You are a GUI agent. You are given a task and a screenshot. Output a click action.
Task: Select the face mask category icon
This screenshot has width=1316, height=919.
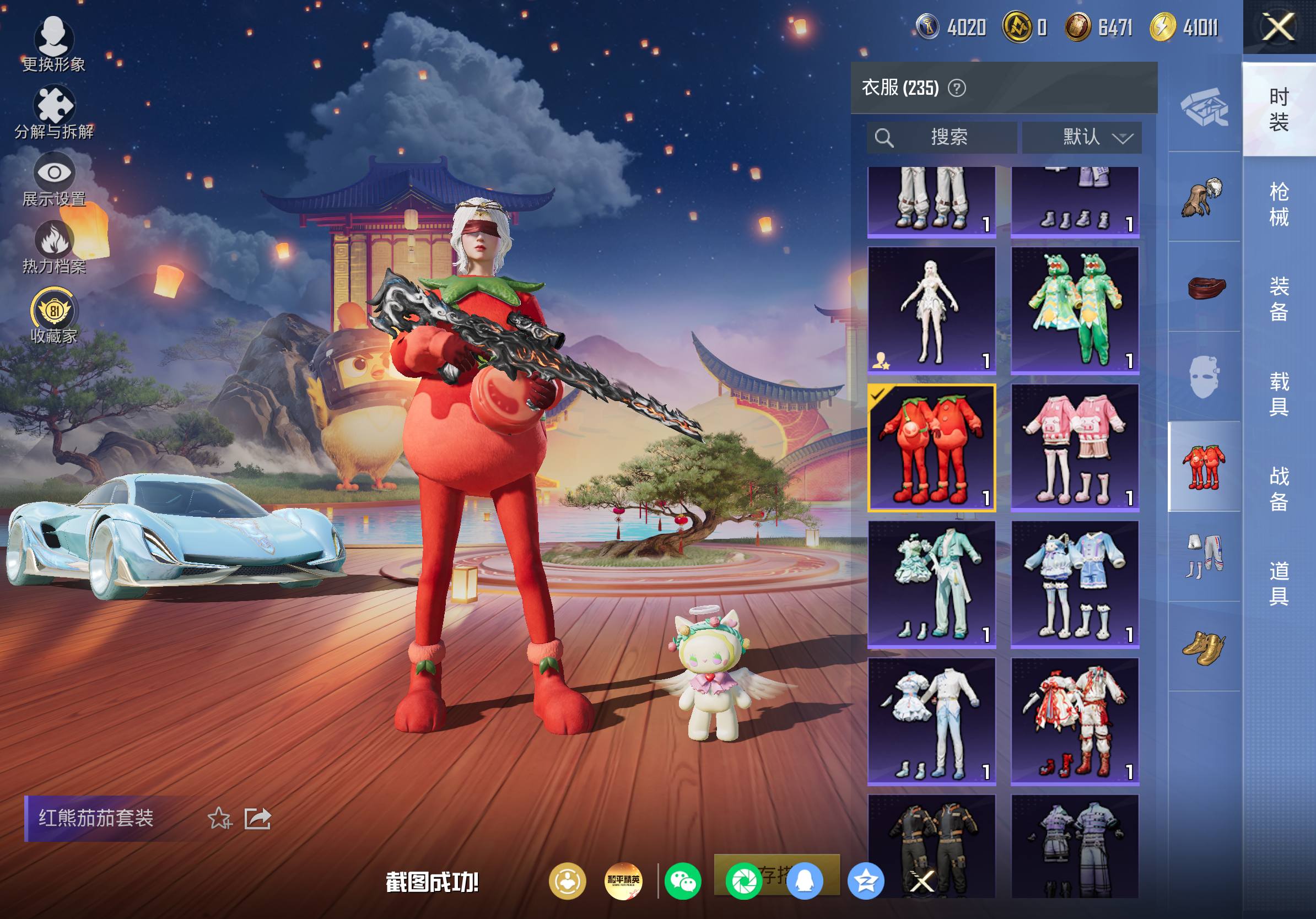click(x=1204, y=376)
